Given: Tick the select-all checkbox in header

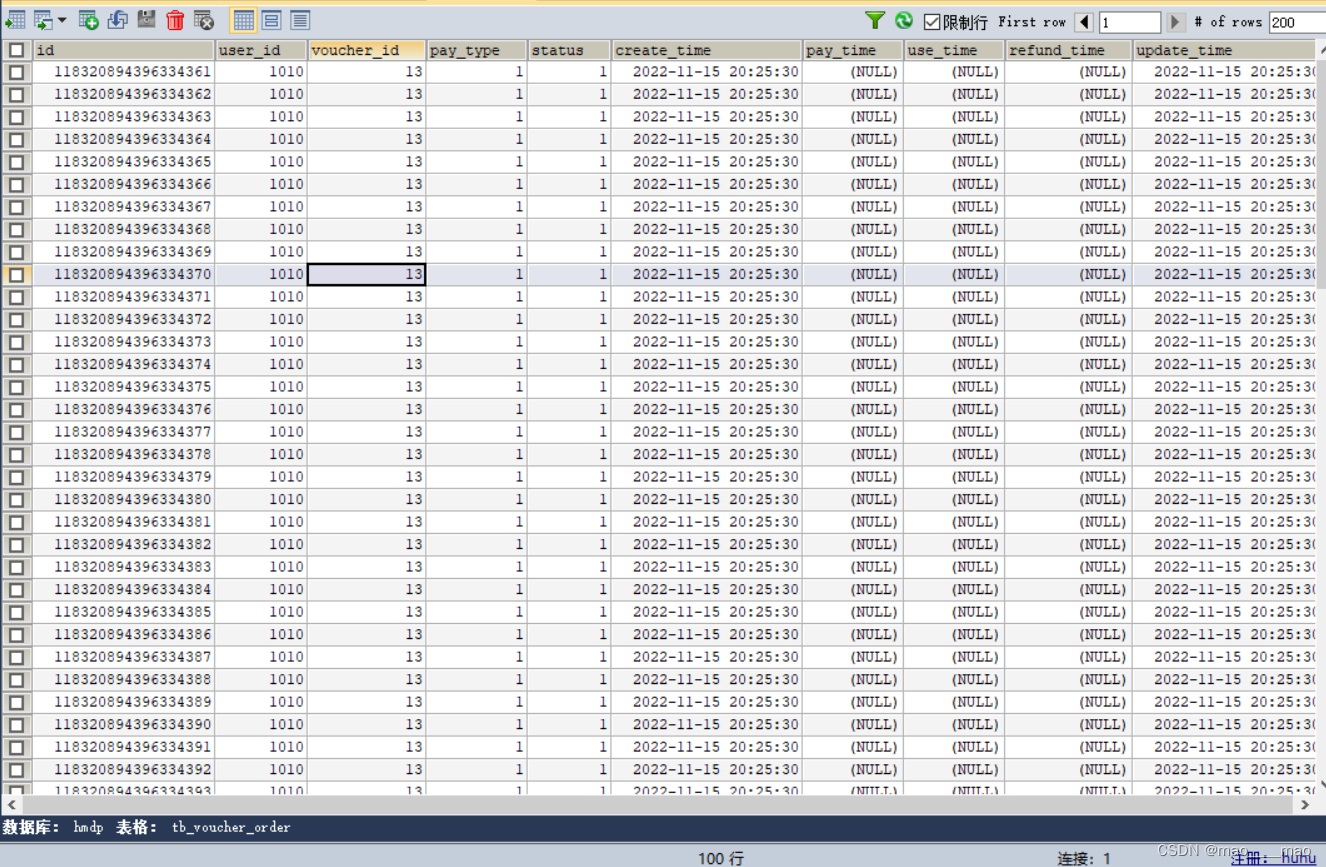Looking at the screenshot, I should 16,50.
